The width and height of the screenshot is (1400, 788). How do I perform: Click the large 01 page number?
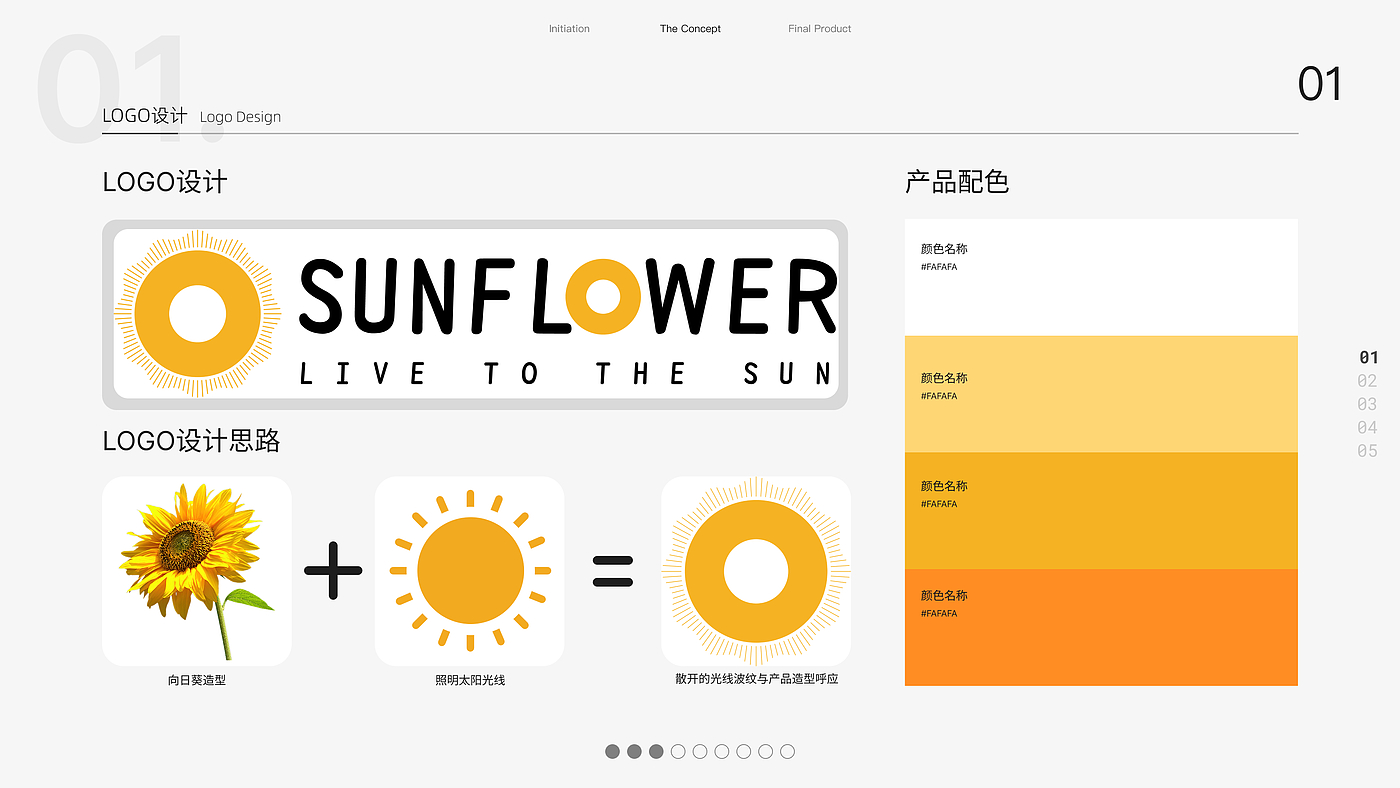(x=1320, y=84)
